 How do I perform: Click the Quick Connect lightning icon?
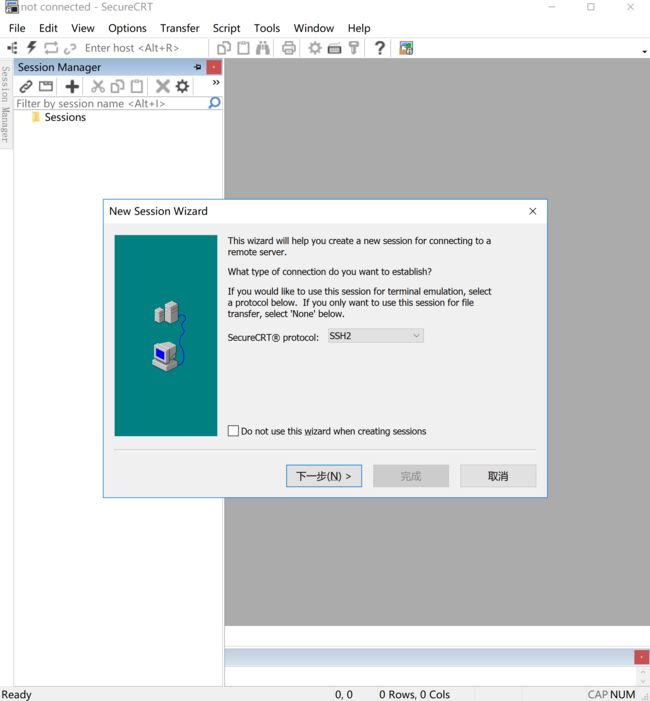point(31,47)
